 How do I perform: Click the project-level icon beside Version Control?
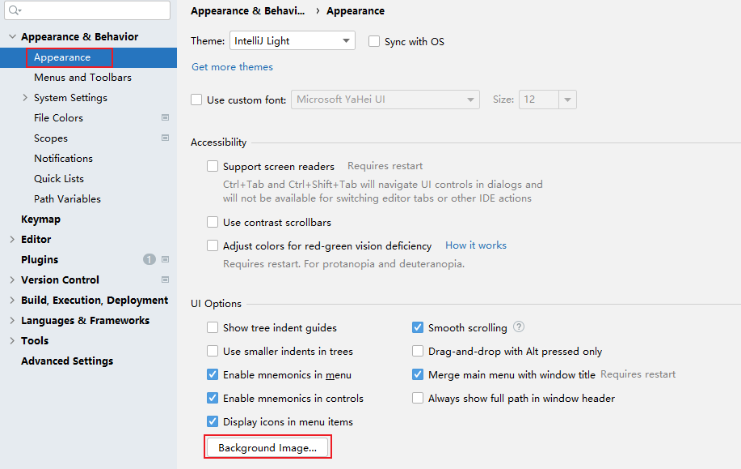coord(165,279)
